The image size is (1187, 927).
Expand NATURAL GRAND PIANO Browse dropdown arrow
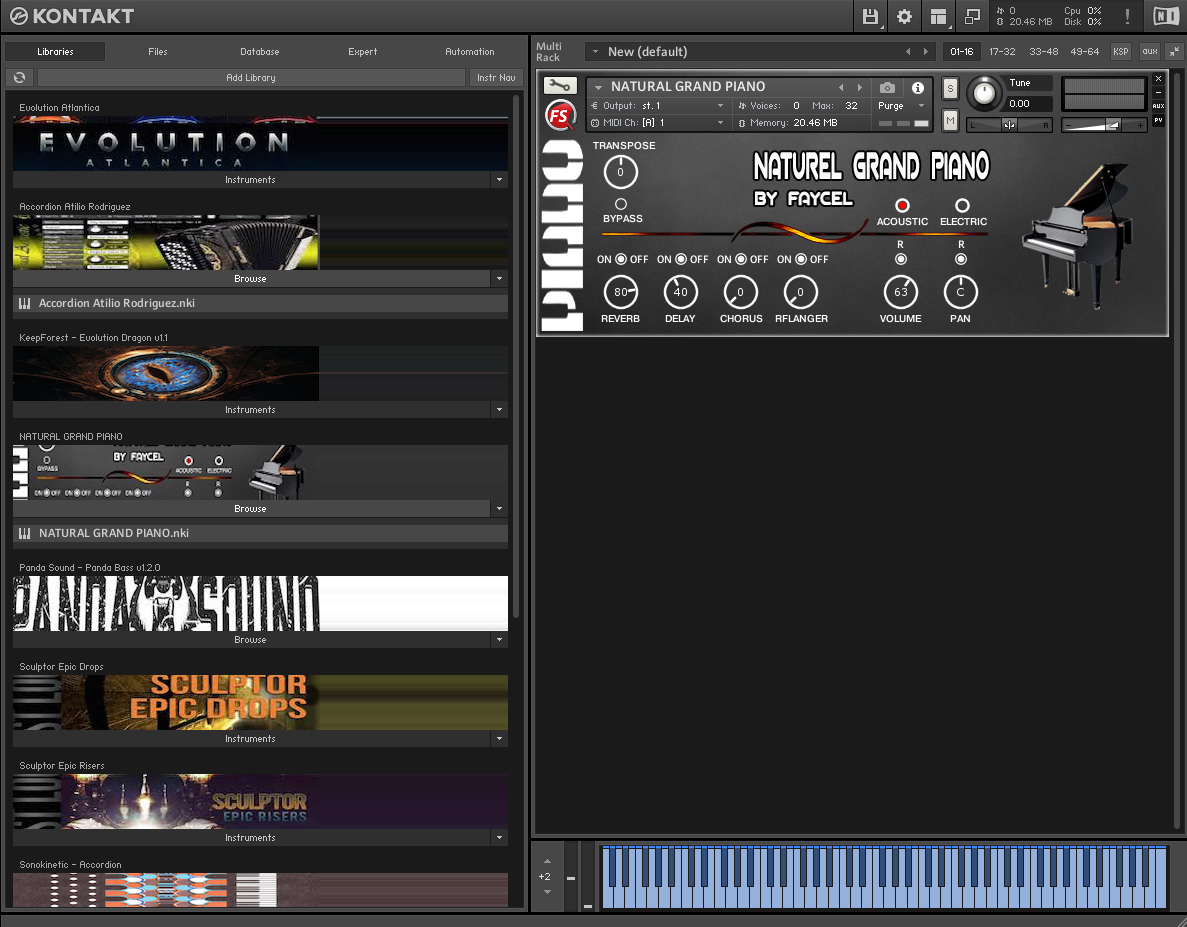point(499,509)
